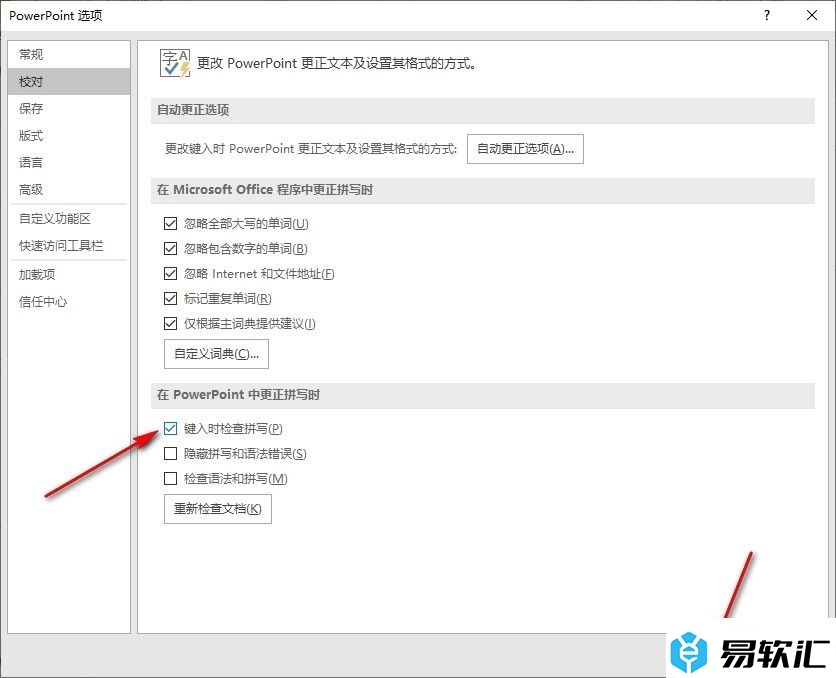Select the 校对 category
Image resolution: width=836 pixels, height=678 pixels.
(x=69, y=82)
